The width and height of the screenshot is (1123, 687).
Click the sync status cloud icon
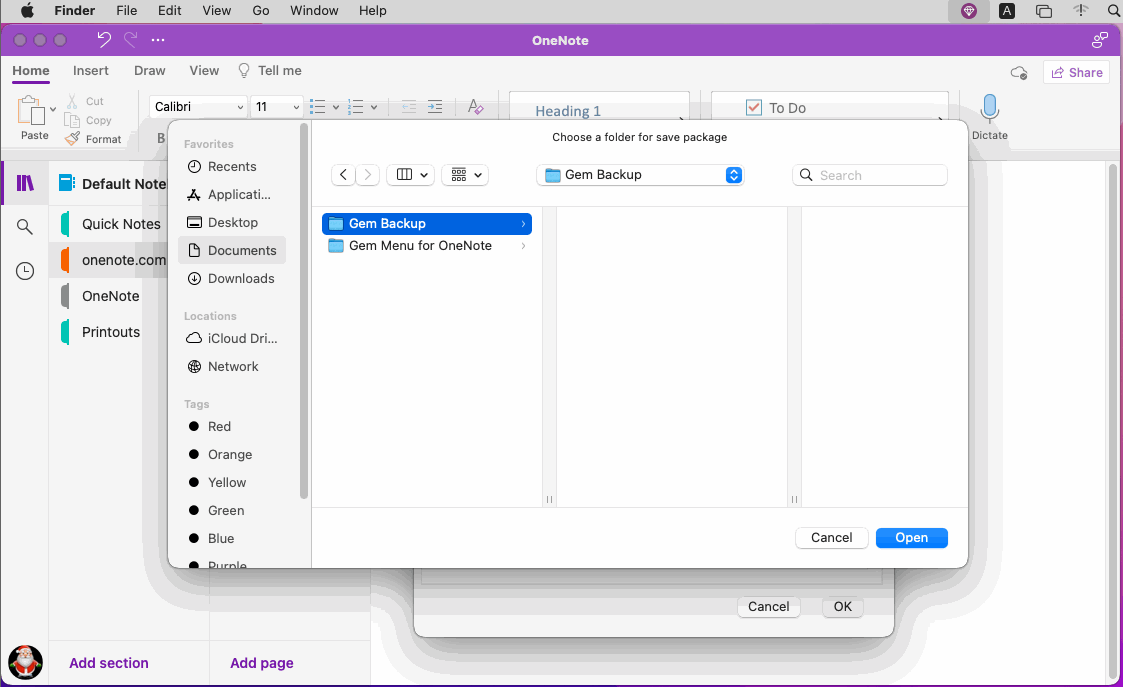click(x=1018, y=72)
